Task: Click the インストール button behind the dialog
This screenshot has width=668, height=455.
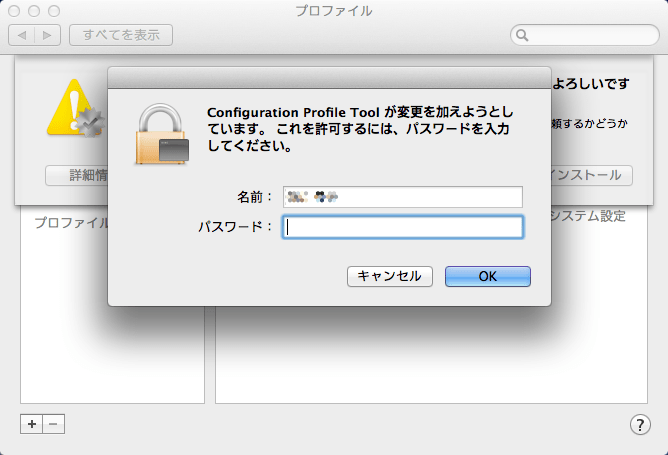Action: tap(591, 175)
